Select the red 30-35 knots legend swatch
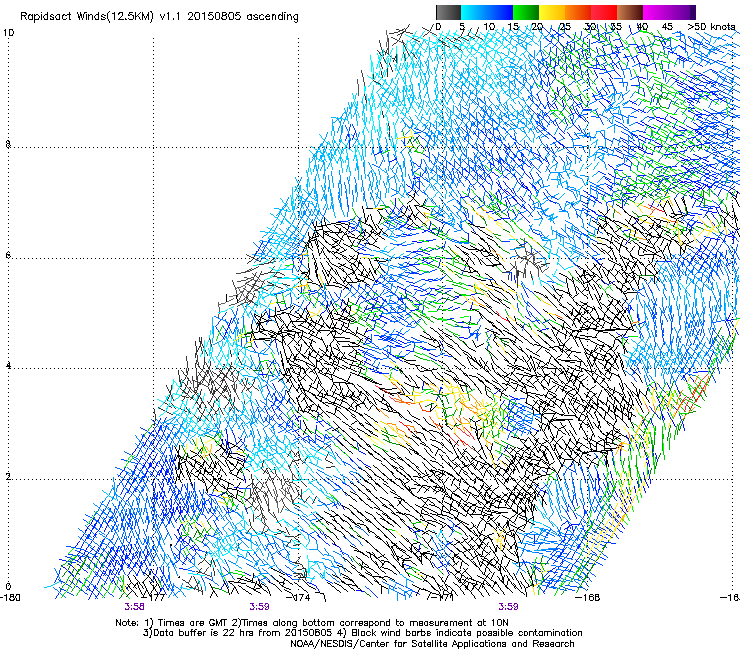 (x=604, y=12)
